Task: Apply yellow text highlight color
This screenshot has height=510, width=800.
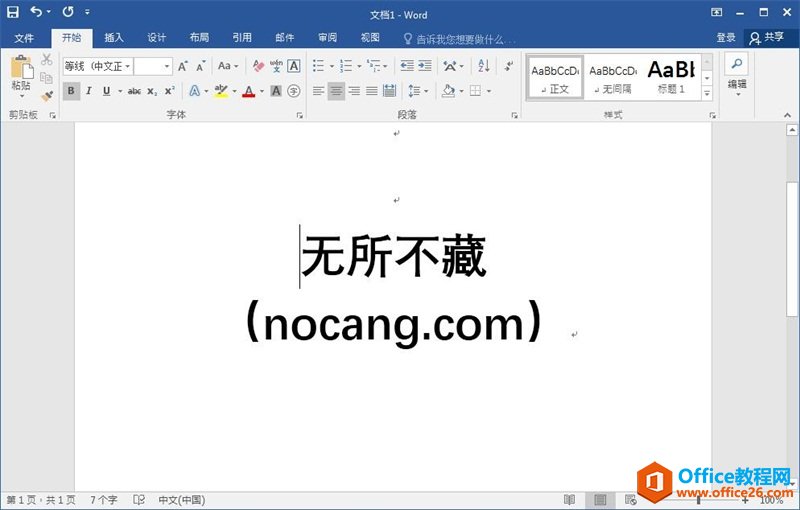Action: [221, 91]
